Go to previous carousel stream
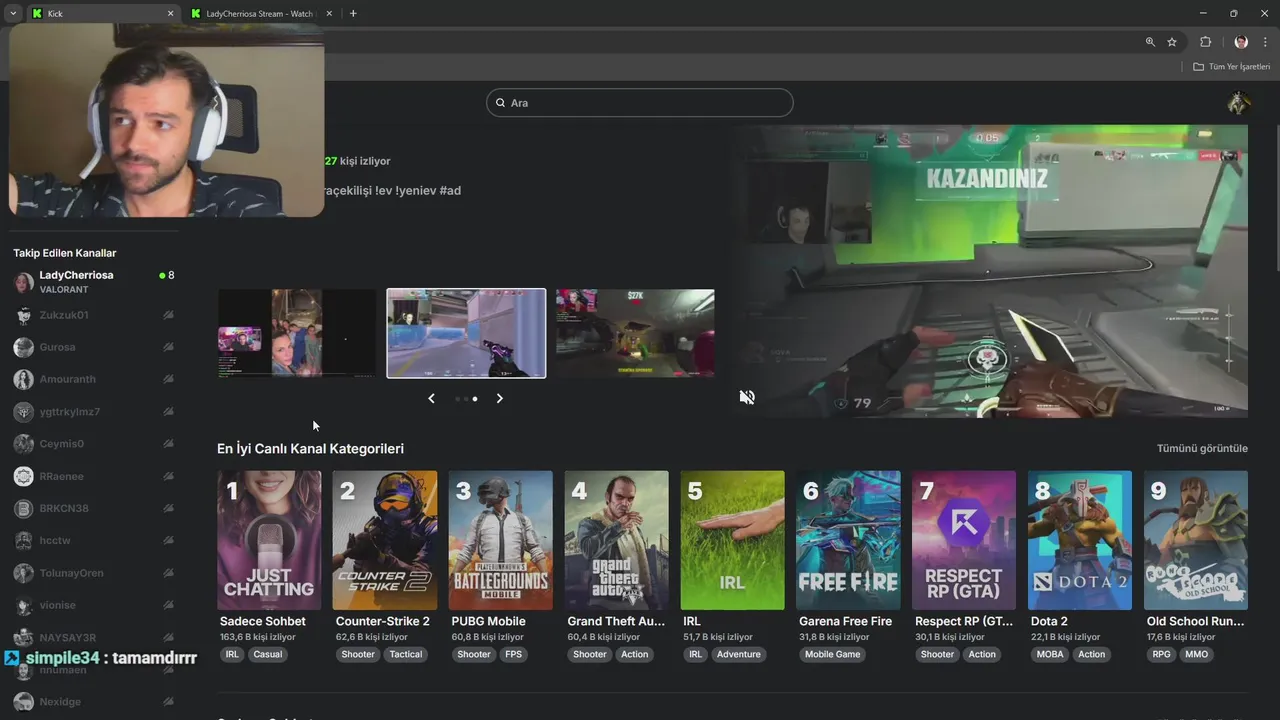Image resolution: width=1280 pixels, height=720 pixels. click(431, 398)
